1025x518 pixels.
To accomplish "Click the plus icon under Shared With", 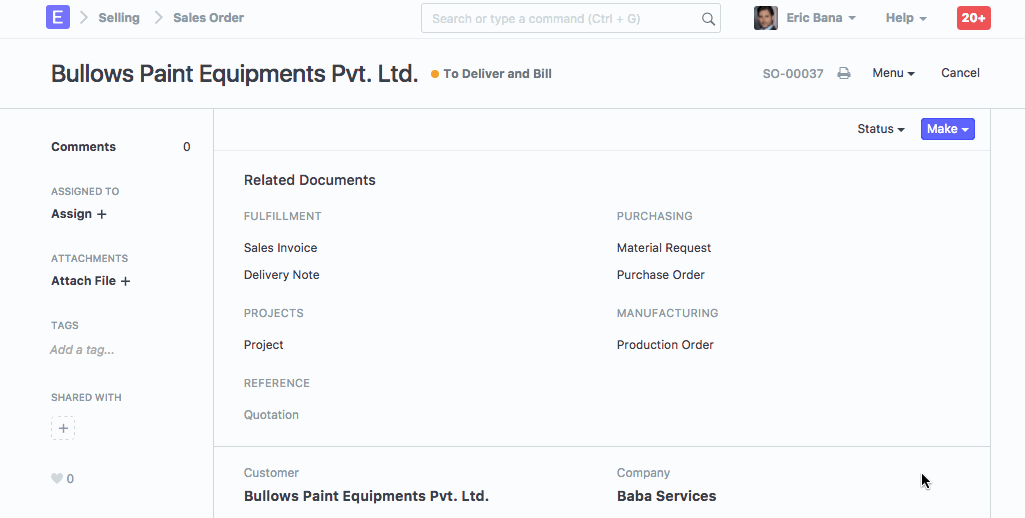I will [x=63, y=429].
